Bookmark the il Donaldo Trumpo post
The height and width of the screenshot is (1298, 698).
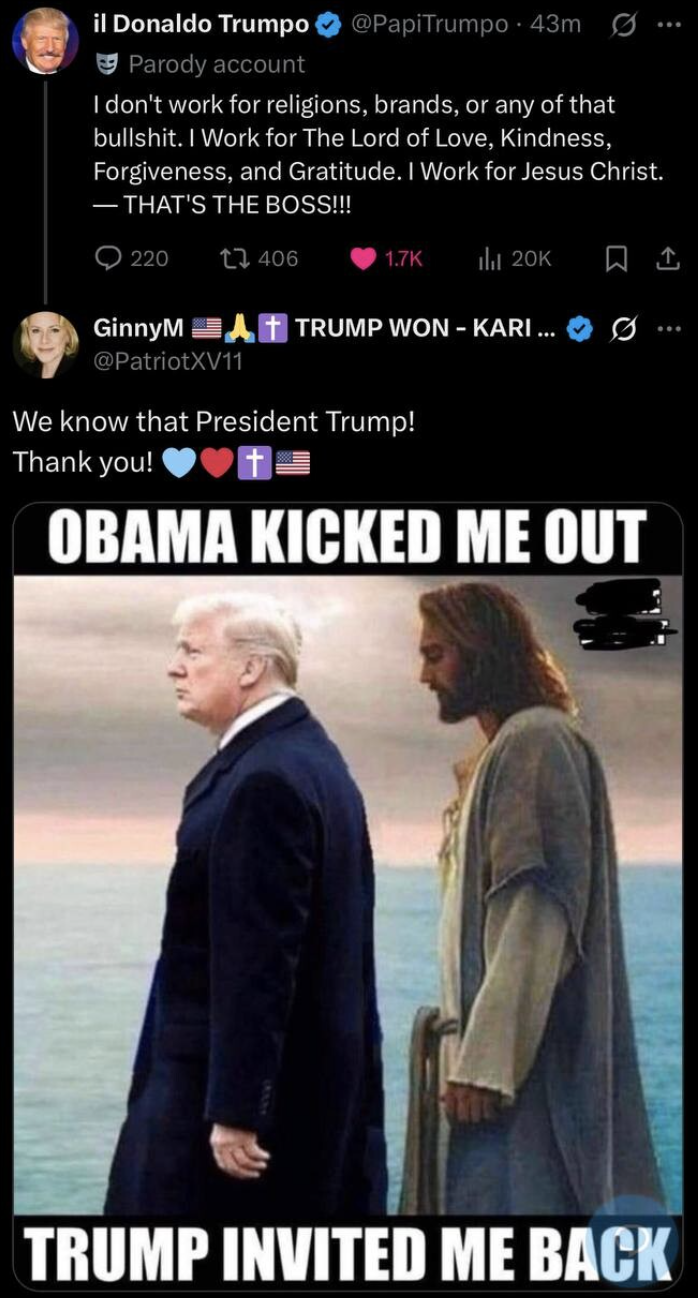617,258
